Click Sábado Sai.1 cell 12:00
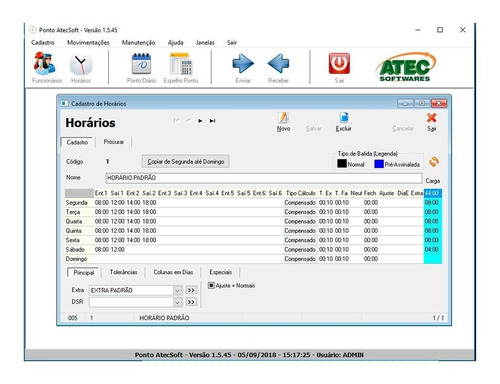500x384 pixels. pyautogui.click(x=118, y=249)
